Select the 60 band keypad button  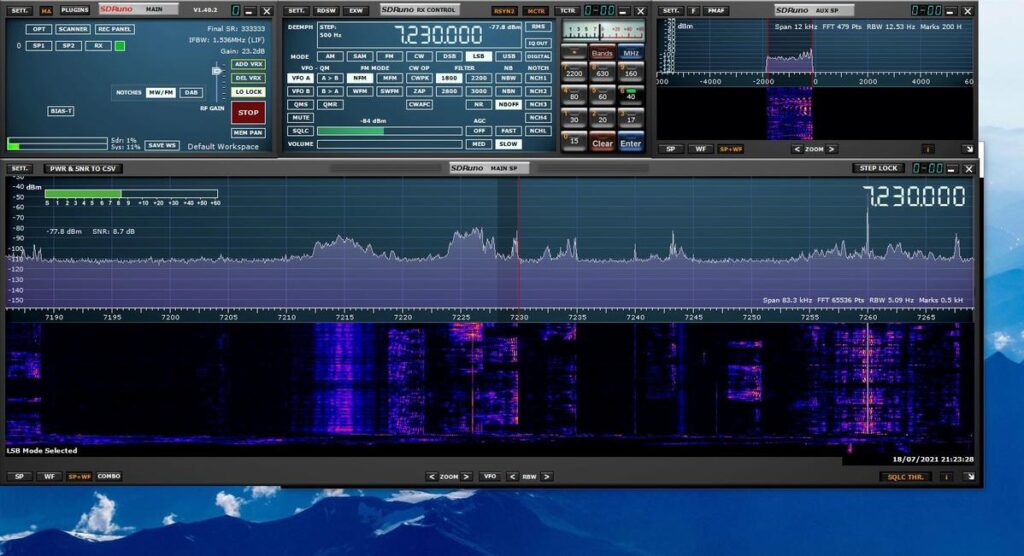602,95
